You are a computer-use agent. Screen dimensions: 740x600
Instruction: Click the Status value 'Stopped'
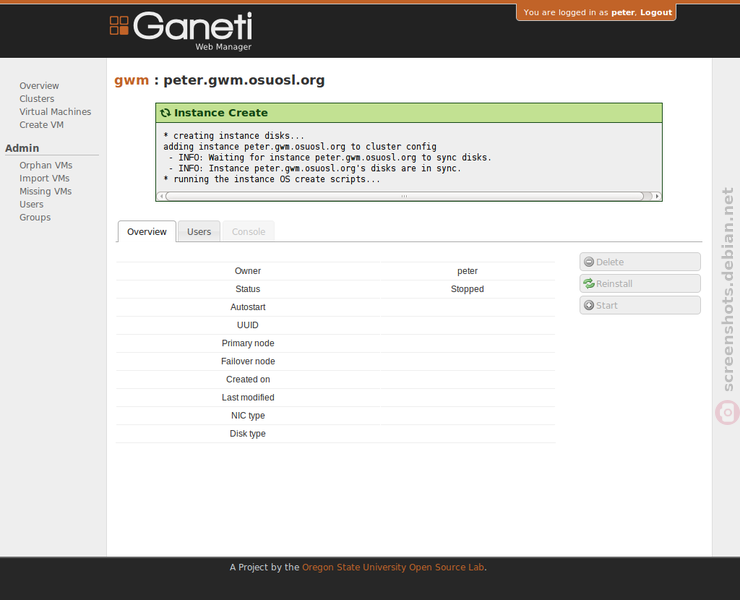467,289
